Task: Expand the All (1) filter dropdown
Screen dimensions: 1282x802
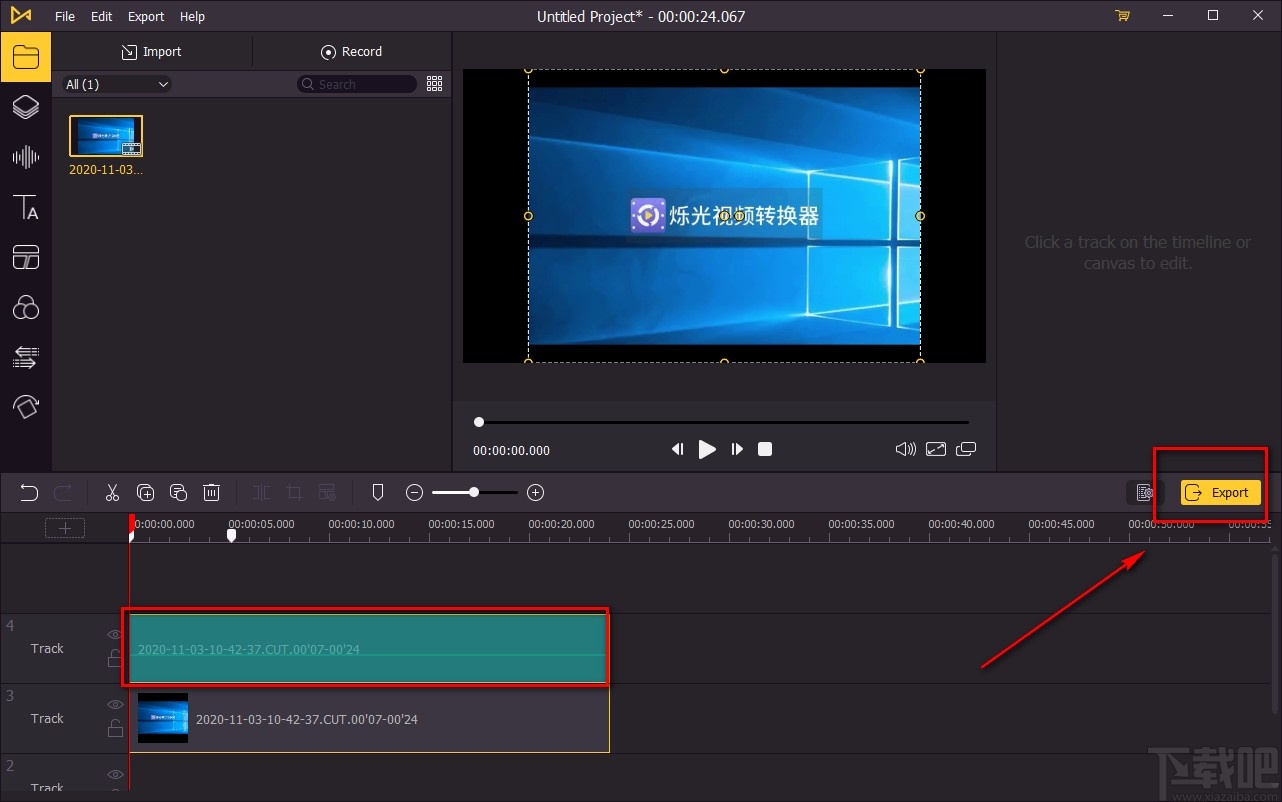Action: pyautogui.click(x=117, y=84)
